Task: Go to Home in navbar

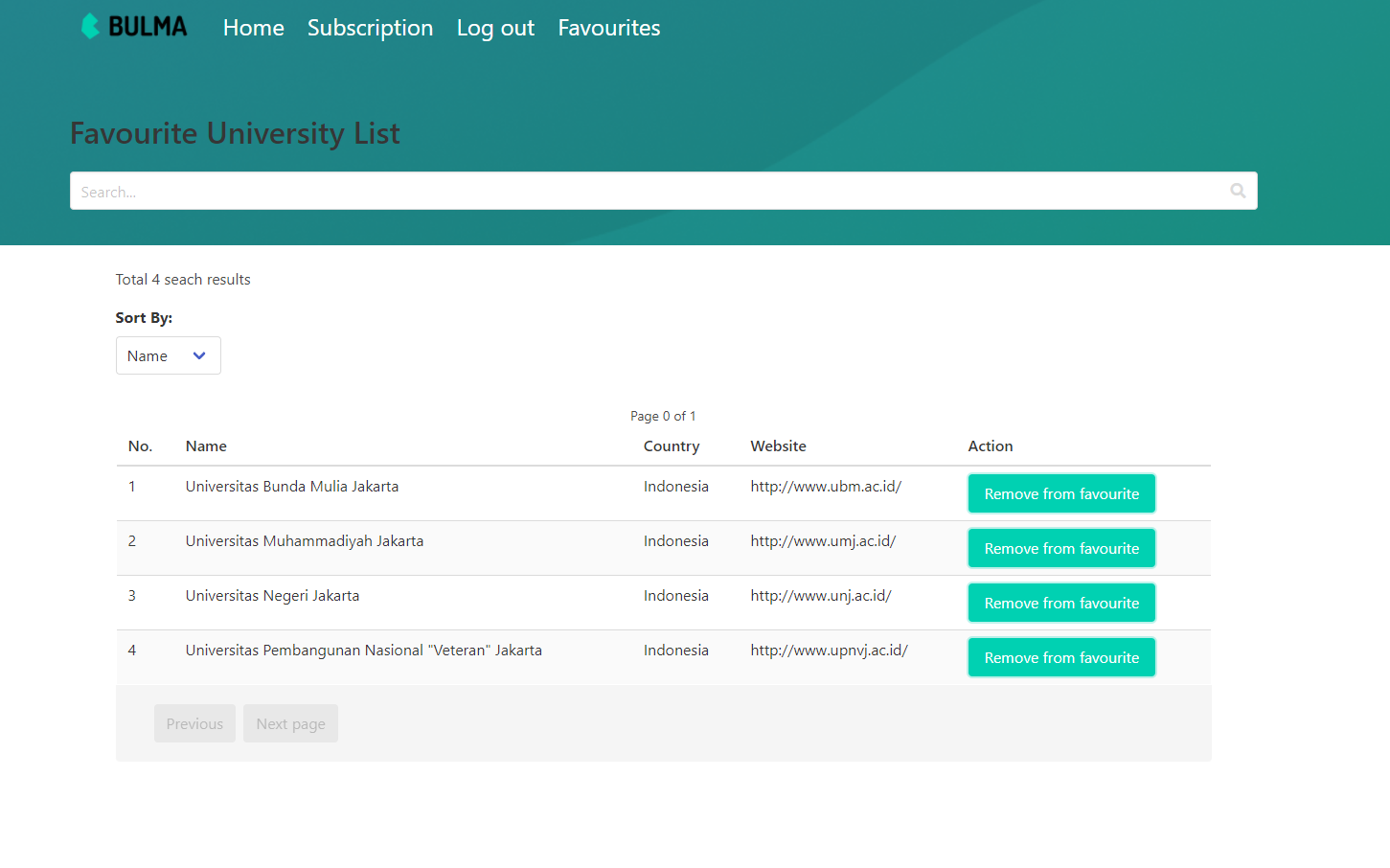Action: tap(254, 28)
